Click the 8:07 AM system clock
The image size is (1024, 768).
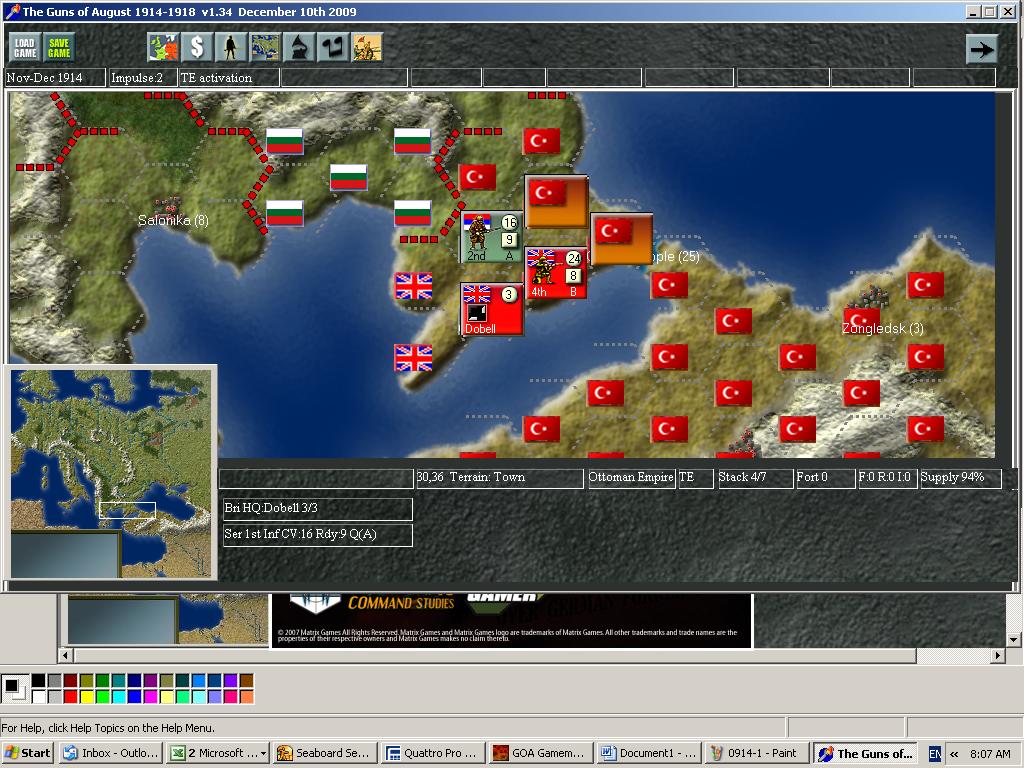990,754
